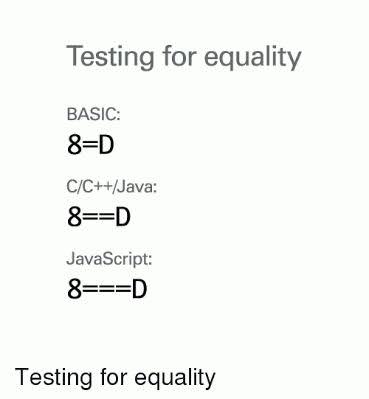Click the triple equals operator in '8===D'

[x=107, y=290]
